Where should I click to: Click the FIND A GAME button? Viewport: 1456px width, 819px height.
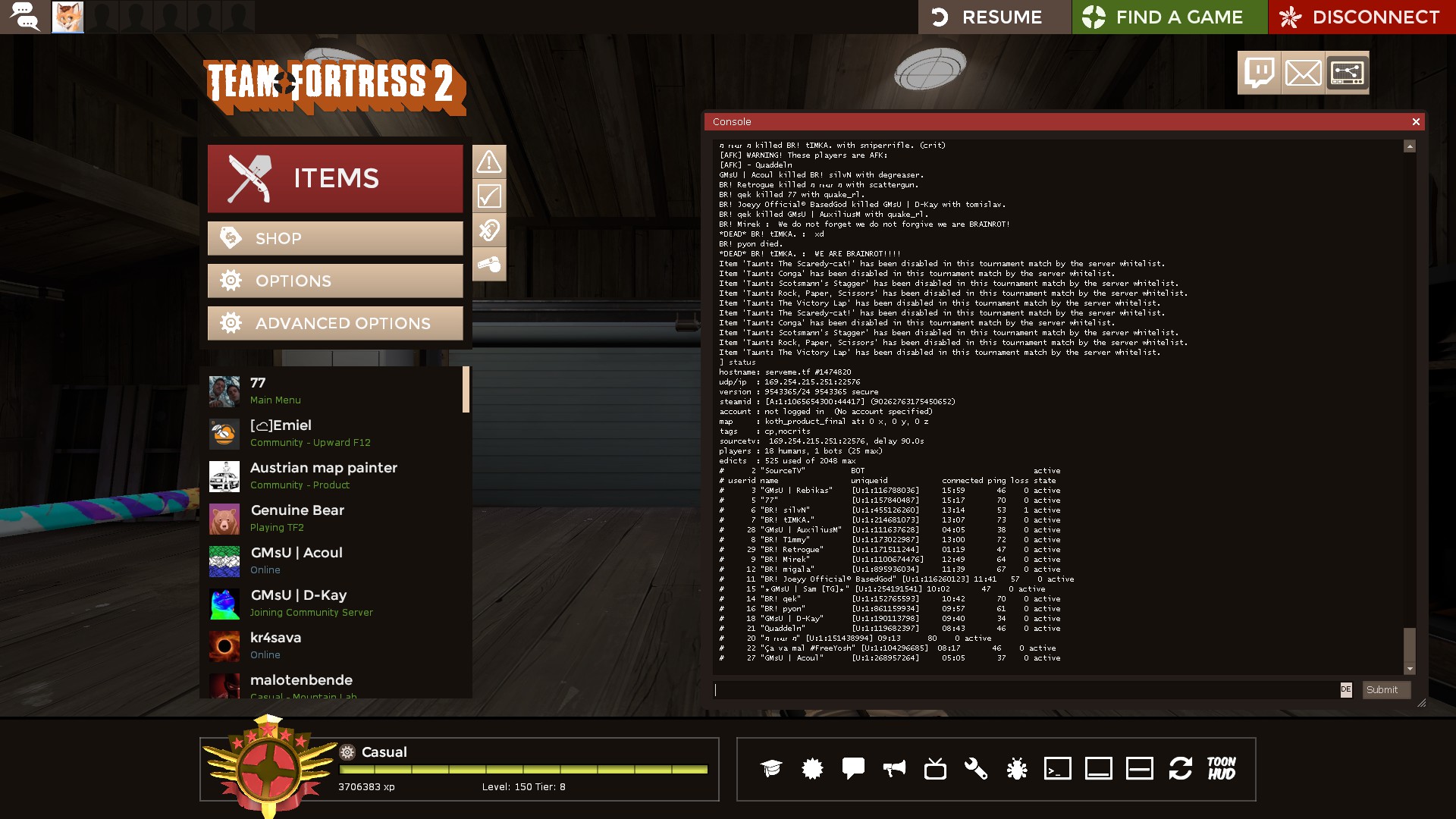1169,17
